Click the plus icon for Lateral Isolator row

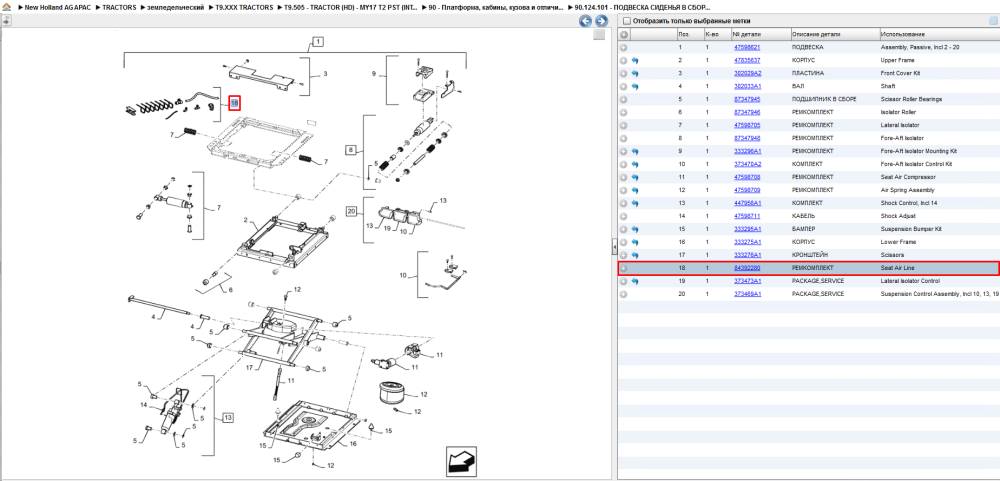624,125
